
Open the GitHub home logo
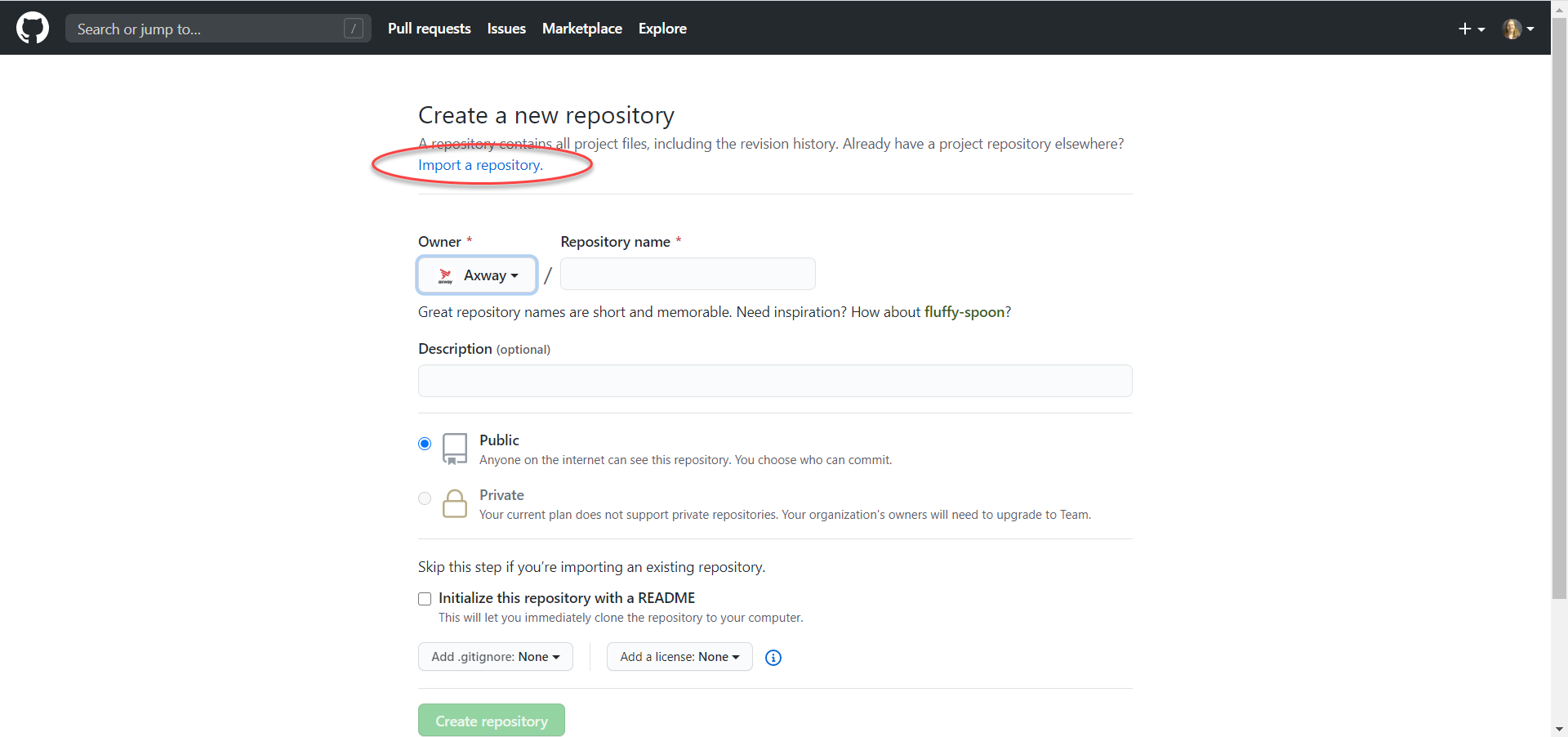pyautogui.click(x=33, y=28)
